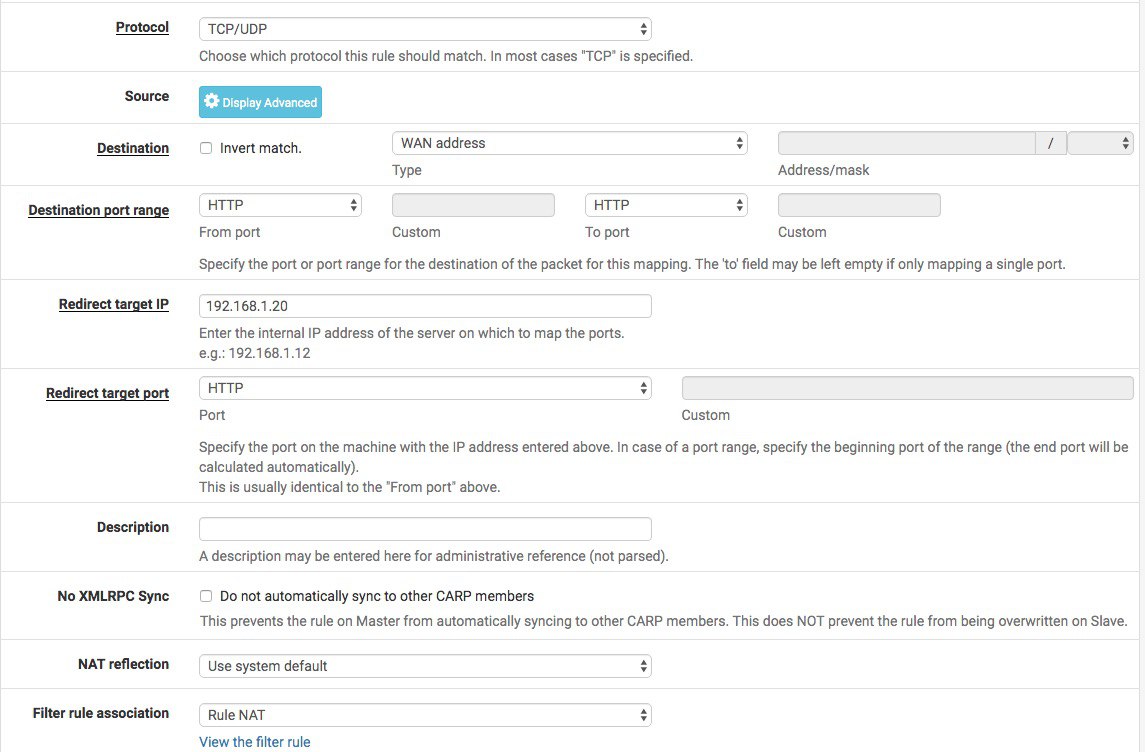Open the Protocol dropdown showing TCP/UDP
The width and height of the screenshot is (1145, 752).
pos(425,29)
